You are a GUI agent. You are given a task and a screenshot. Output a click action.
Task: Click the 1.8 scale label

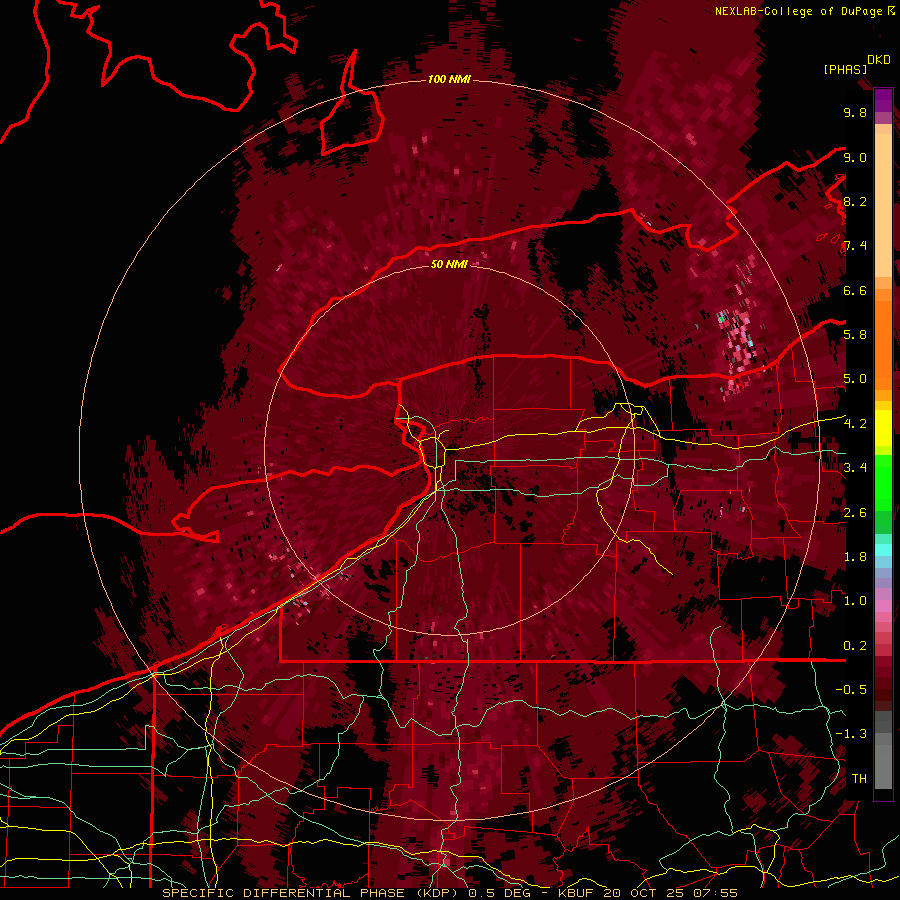click(855, 557)
